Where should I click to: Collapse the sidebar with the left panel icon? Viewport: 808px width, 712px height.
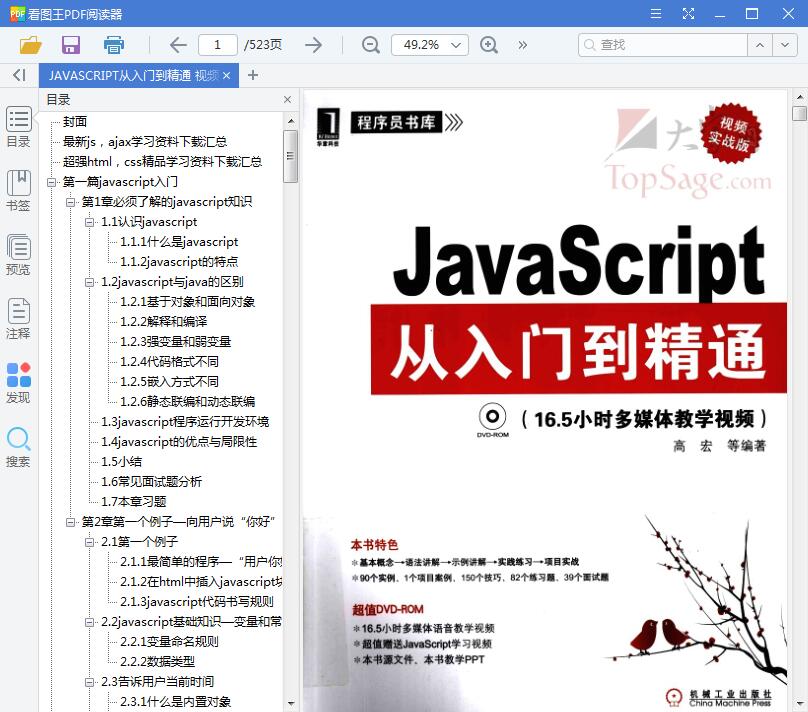(19, 75)
